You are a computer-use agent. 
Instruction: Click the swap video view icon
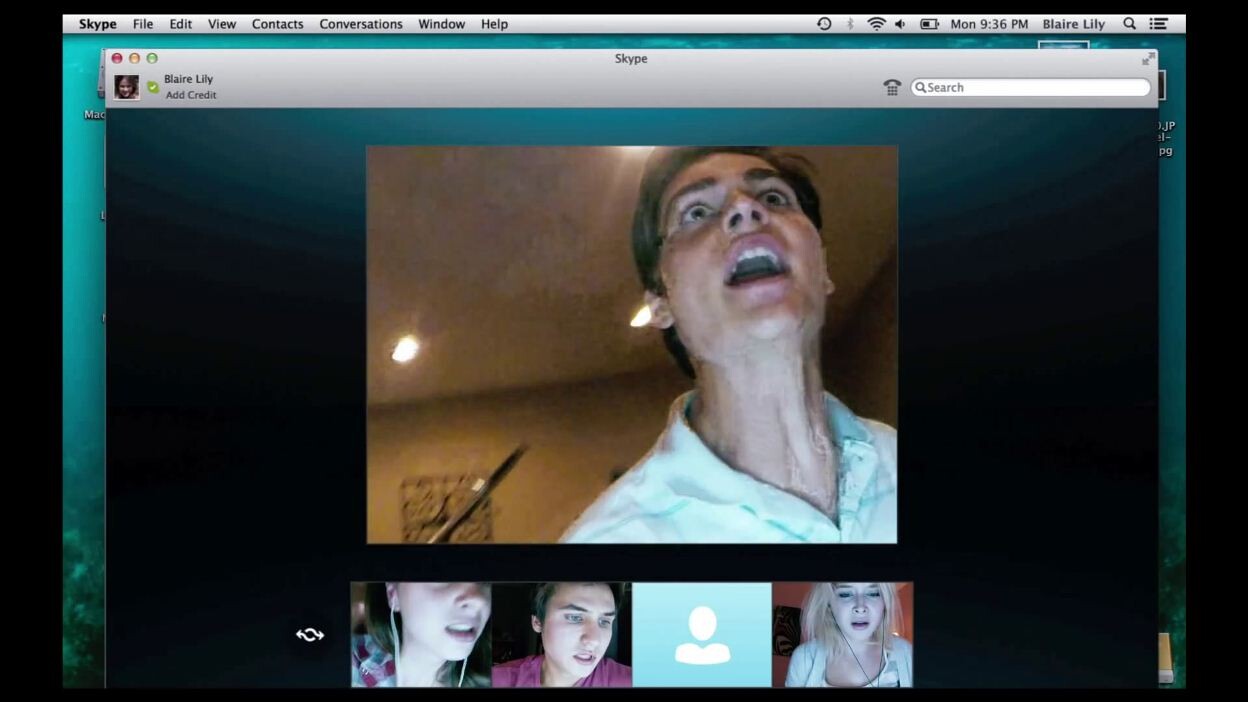click(x=310, y=635)
